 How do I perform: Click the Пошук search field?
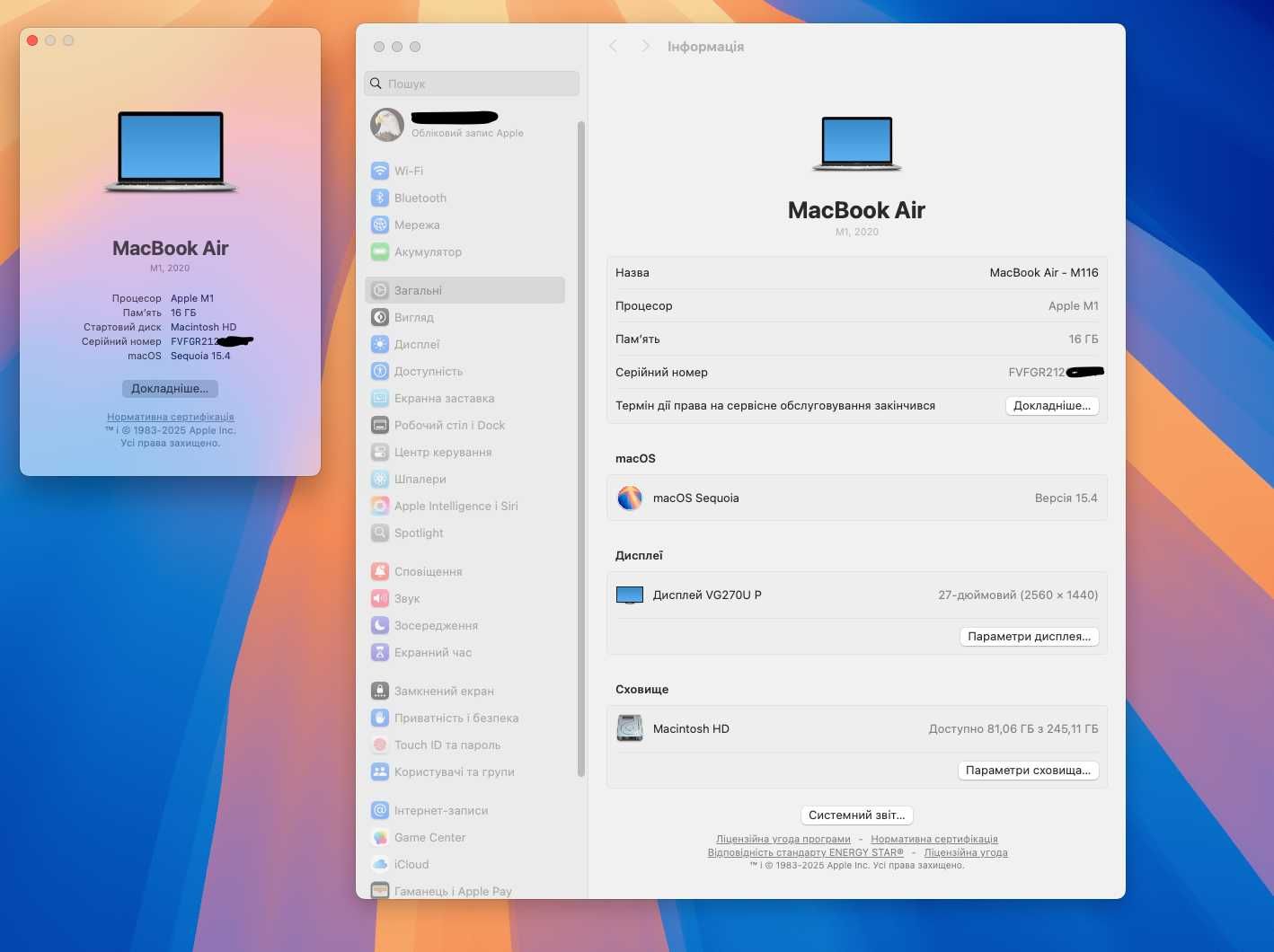[x=472, y=84]
